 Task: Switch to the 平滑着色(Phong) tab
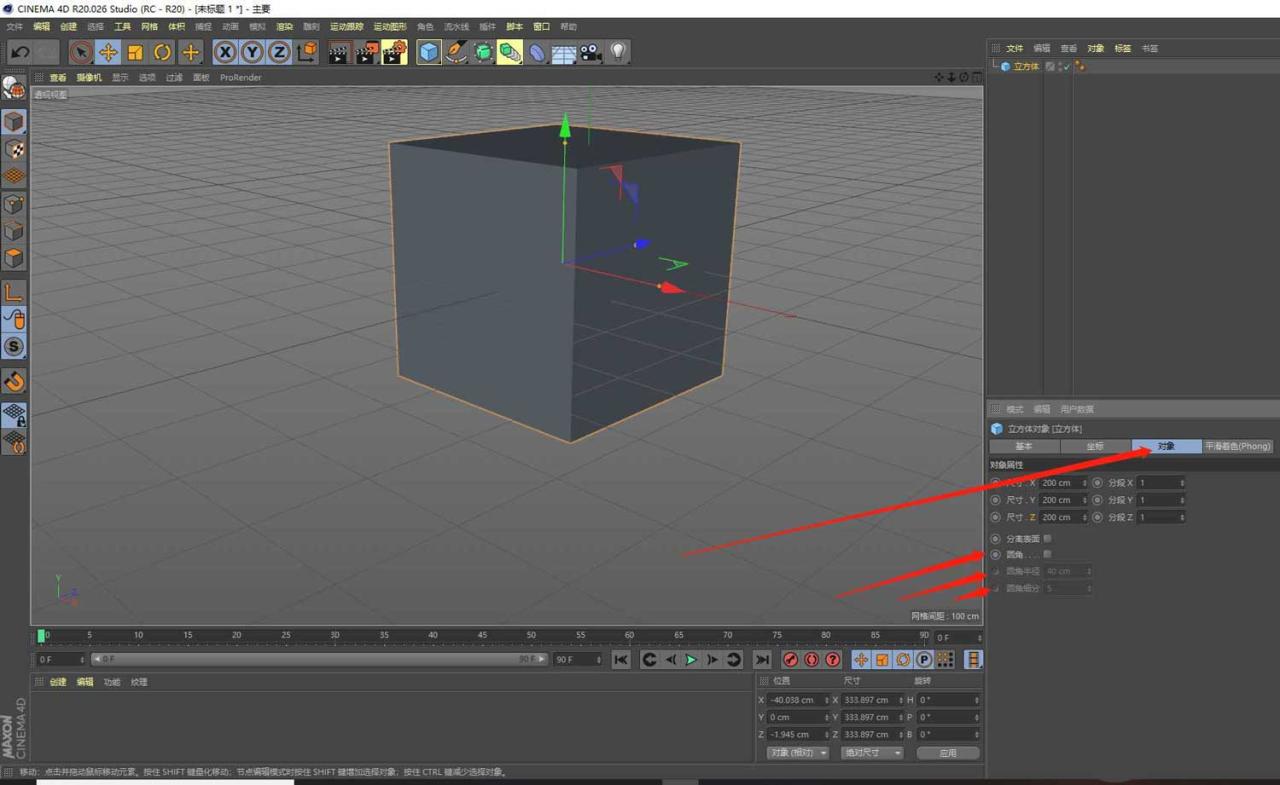(x=1238, y=446)
